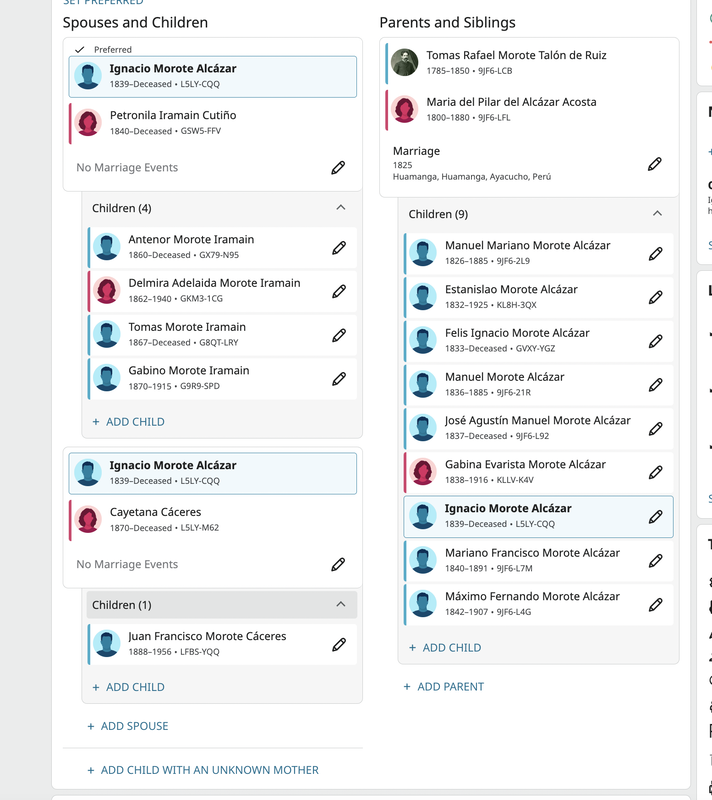Click edit pencil for Estanislao Morote Alcázar

[655, 297]
